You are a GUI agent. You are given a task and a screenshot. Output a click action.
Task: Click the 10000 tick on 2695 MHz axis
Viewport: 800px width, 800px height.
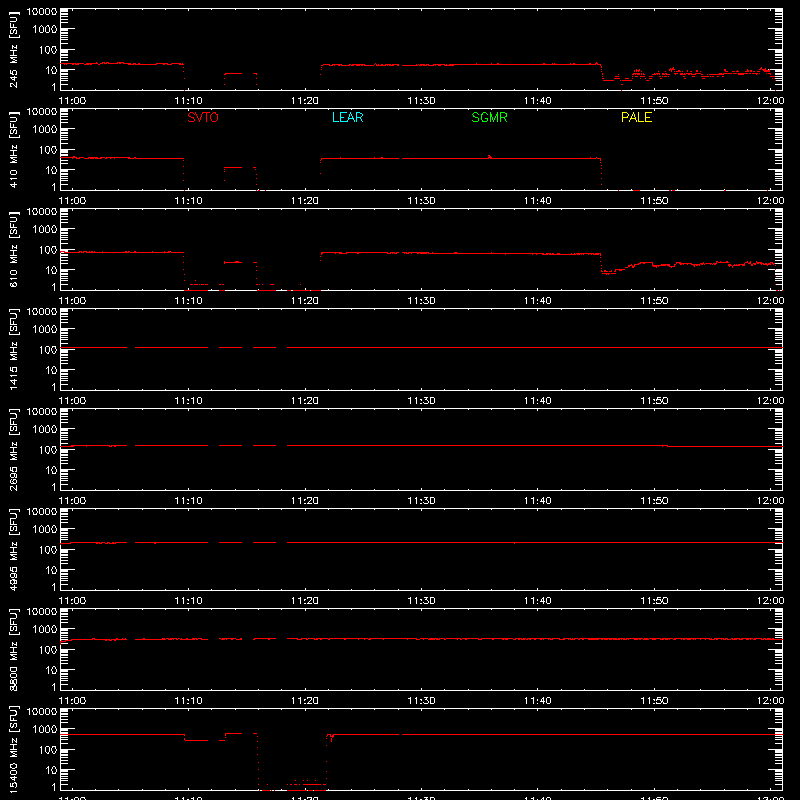42,412
